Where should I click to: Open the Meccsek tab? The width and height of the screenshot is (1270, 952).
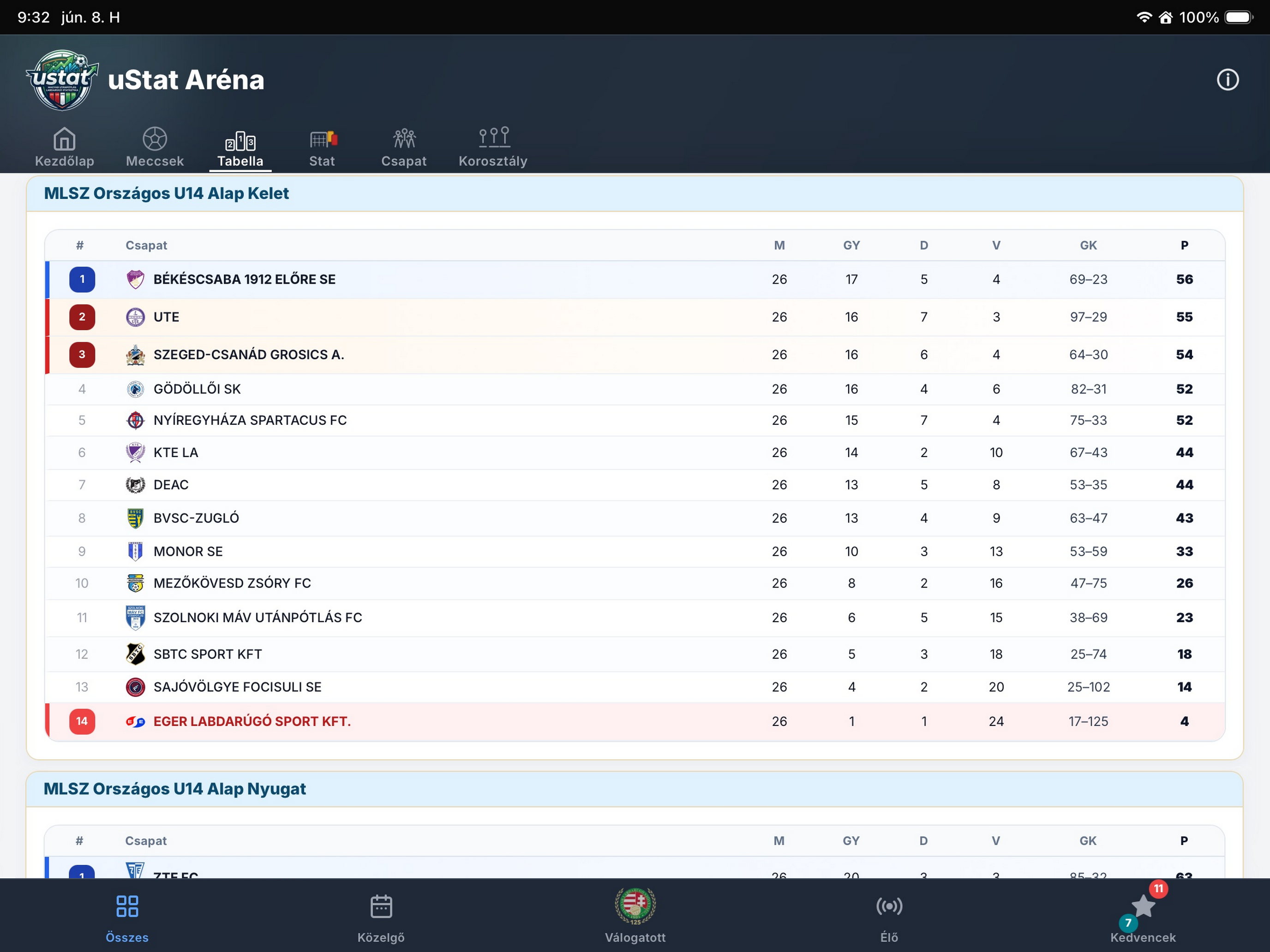[155, 148]
